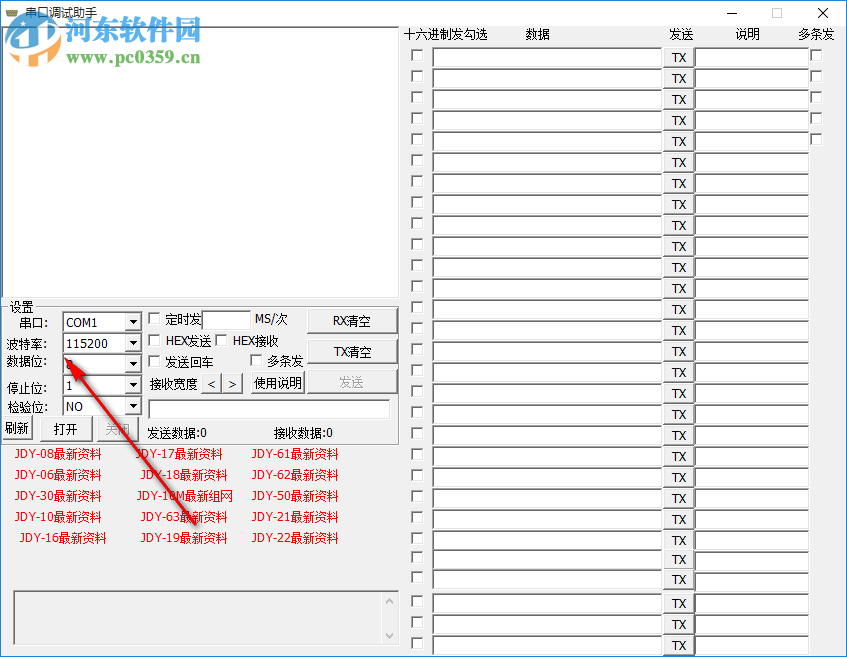Open the JDY-50最新资料 link
This screenshot has width=847, height=657.
click(x=295, y=496)
